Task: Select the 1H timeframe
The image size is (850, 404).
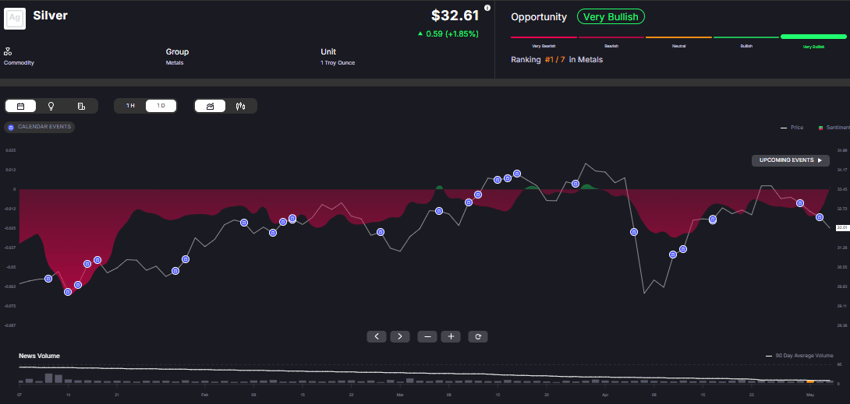Action: pyautogui.click(x=130, y=106)
